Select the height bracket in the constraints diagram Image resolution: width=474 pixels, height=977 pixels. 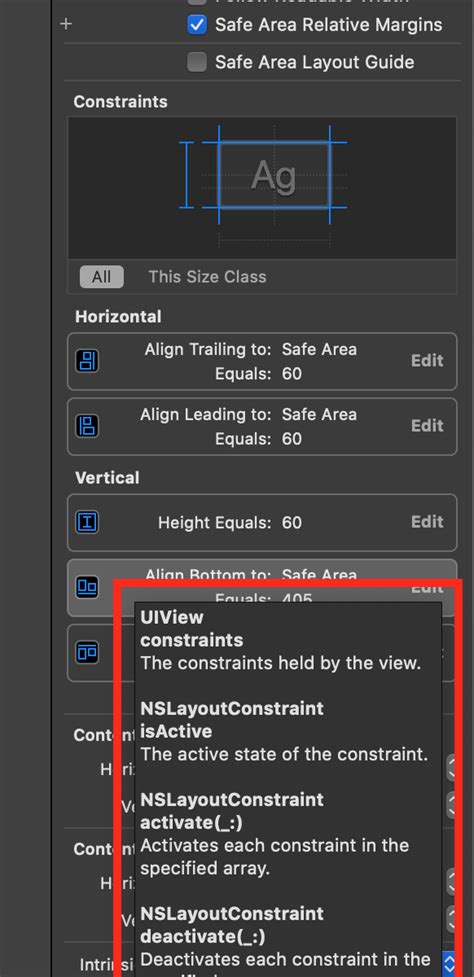[186, 175]
